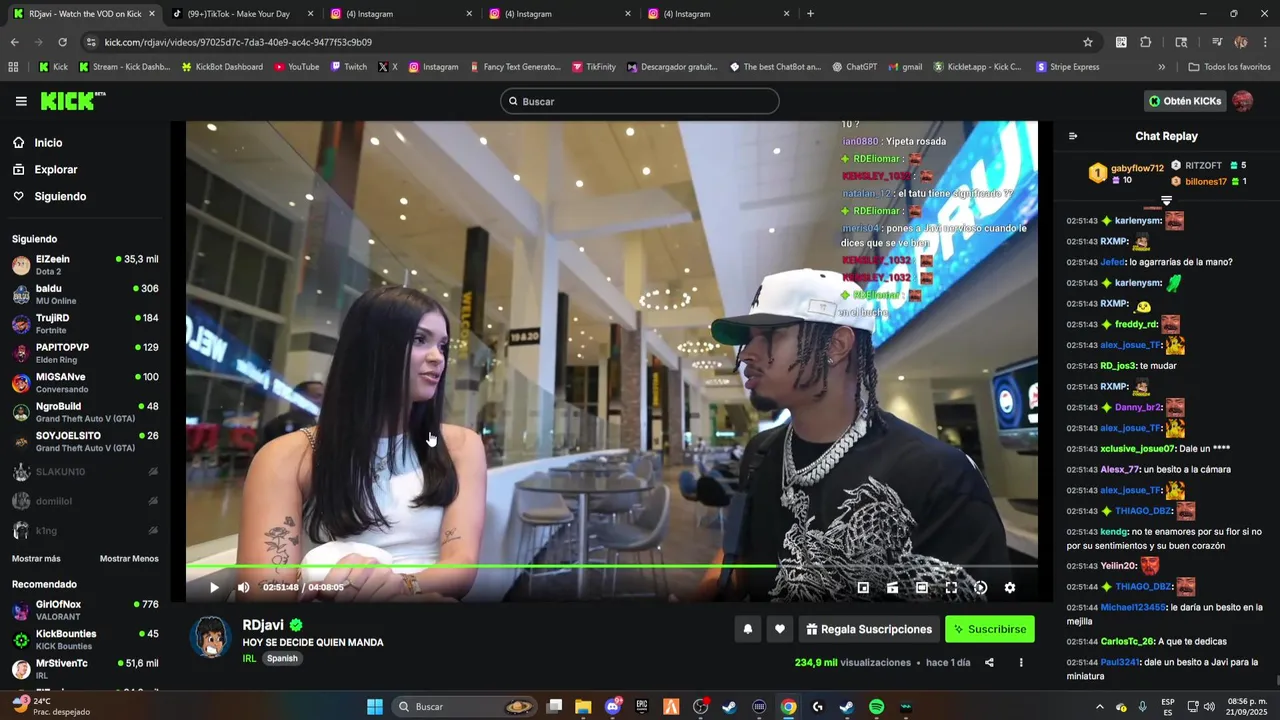
Task: Open the user profile avatar menu
Action: (x=1243, y=101)
